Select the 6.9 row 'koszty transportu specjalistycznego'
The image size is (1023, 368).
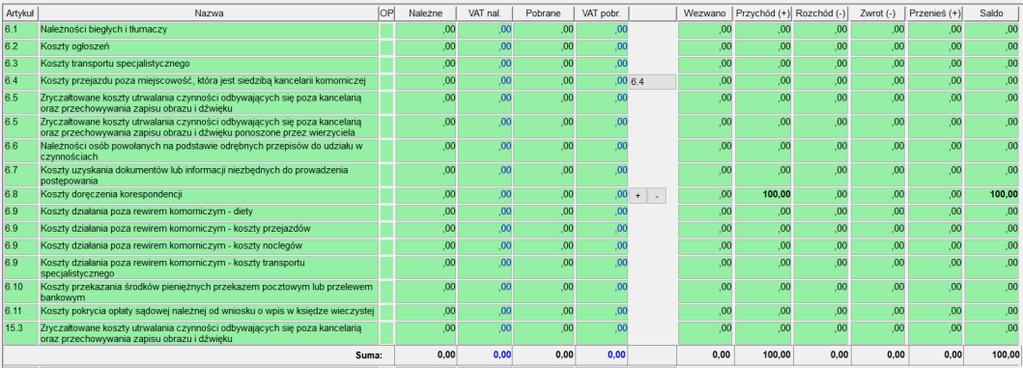[x=208, y=268]
